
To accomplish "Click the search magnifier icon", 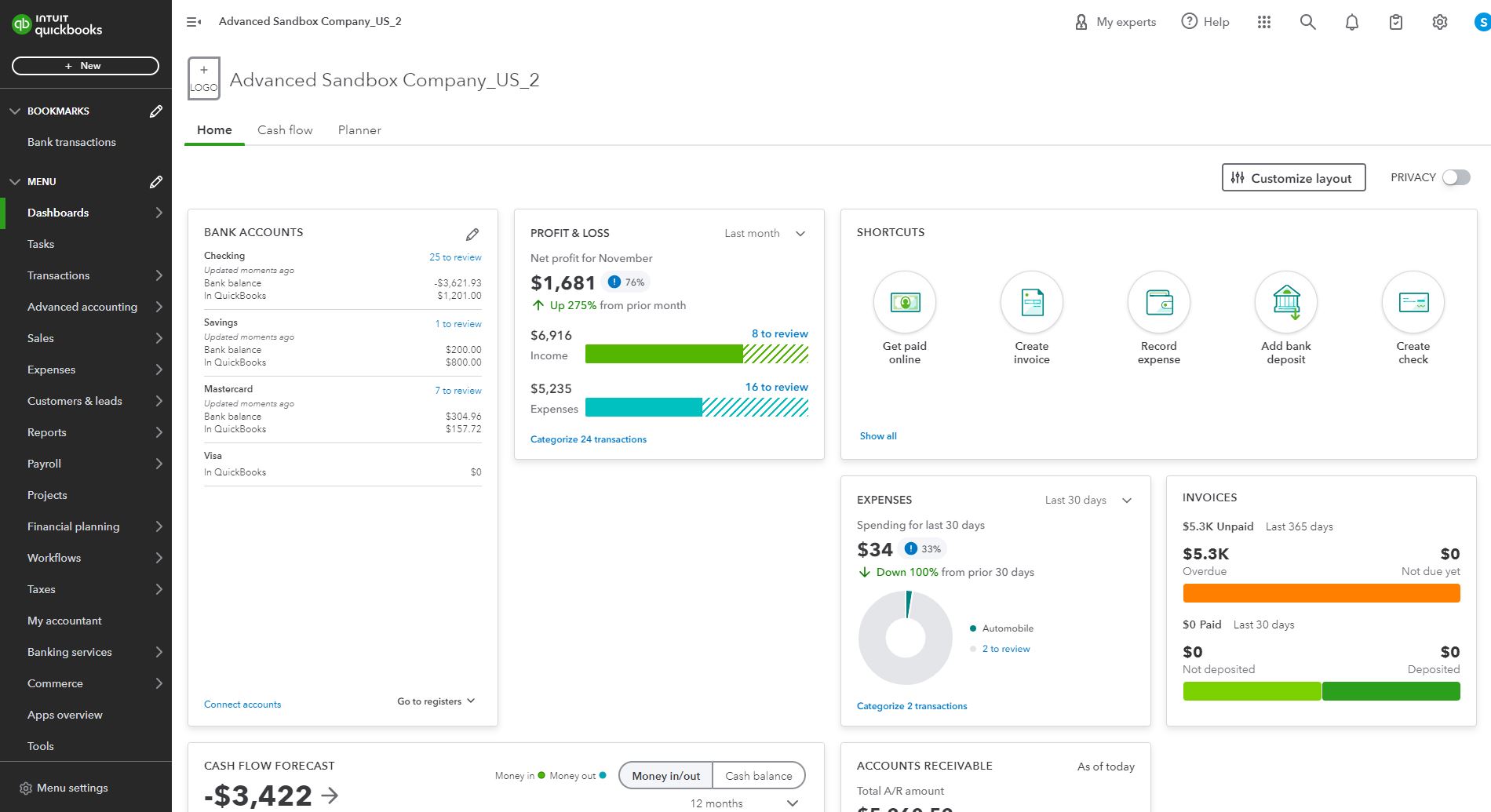I will click(x=1307, y=22).
